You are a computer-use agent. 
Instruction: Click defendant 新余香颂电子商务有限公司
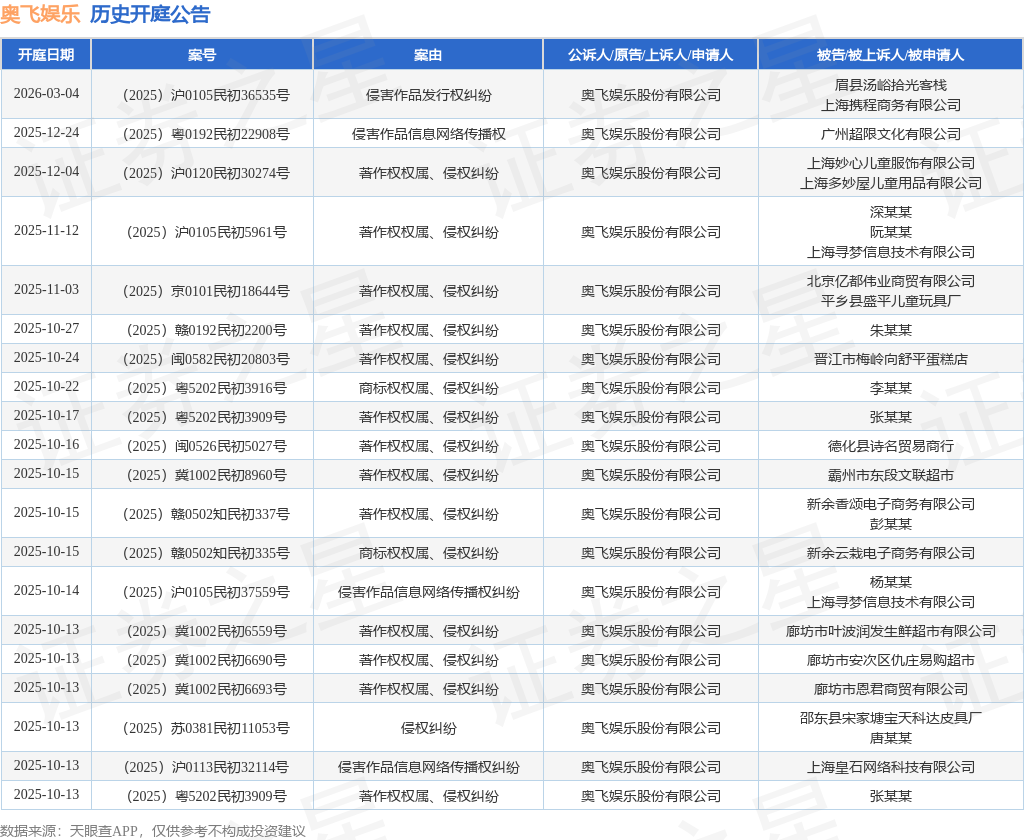pyautogui.click(x=891, y=504)
